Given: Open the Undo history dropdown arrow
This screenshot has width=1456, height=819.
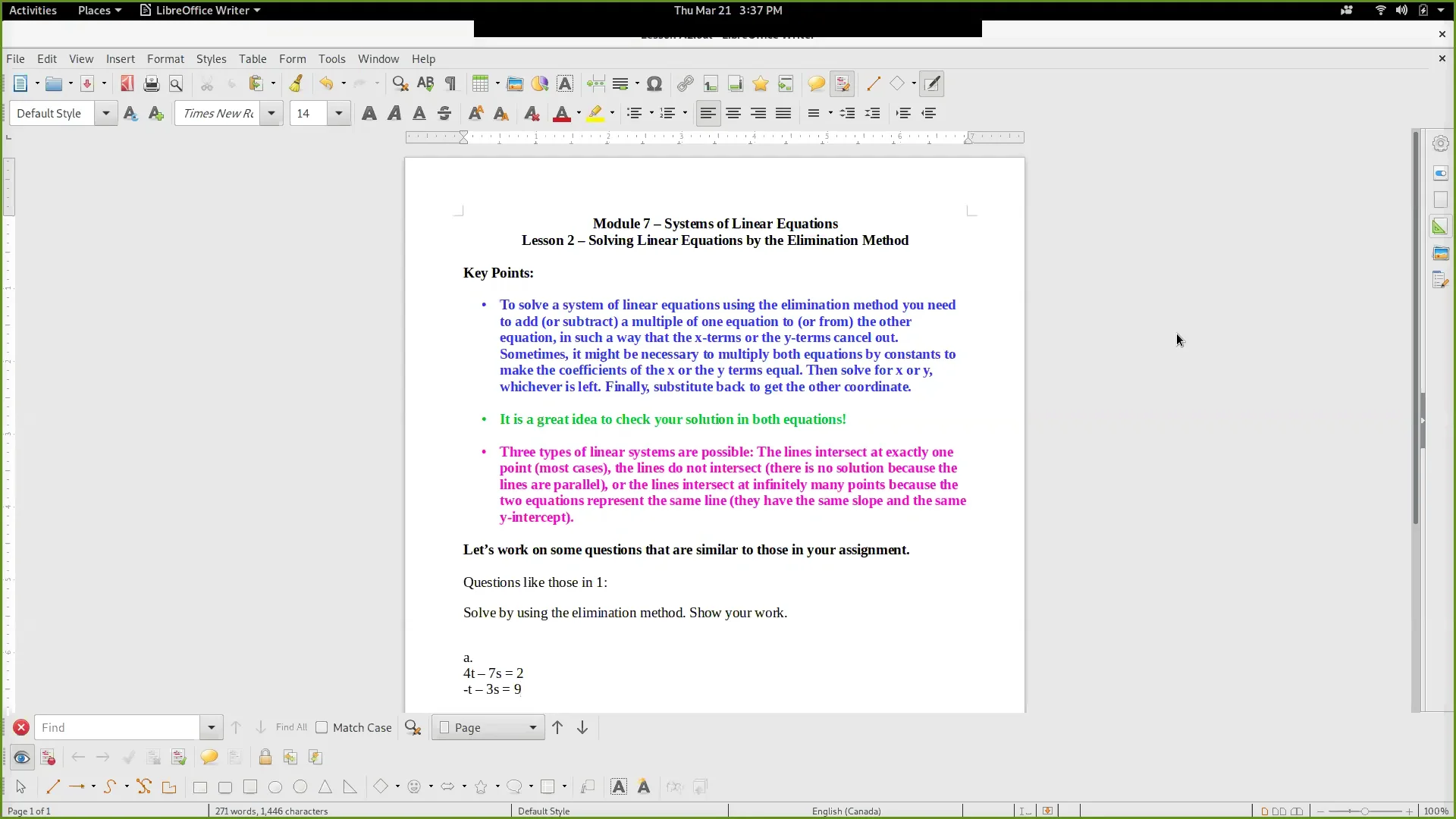Looking at the screenshot, I should point(344,83).
